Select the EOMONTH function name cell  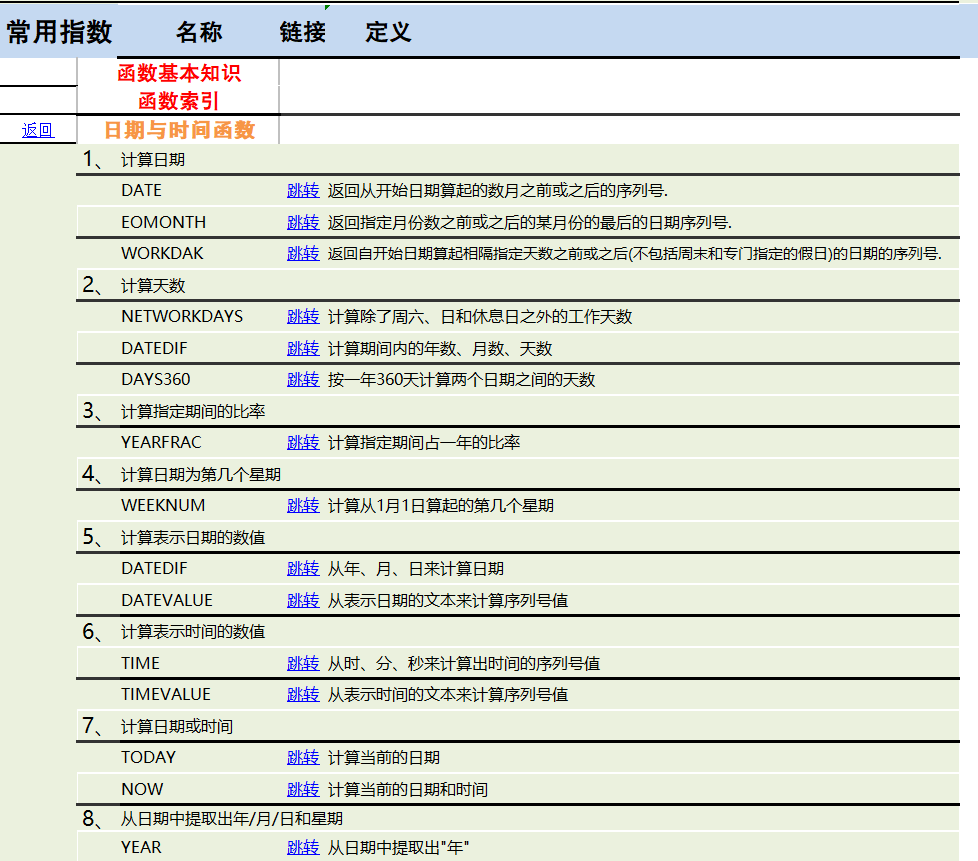pos(163,222)
